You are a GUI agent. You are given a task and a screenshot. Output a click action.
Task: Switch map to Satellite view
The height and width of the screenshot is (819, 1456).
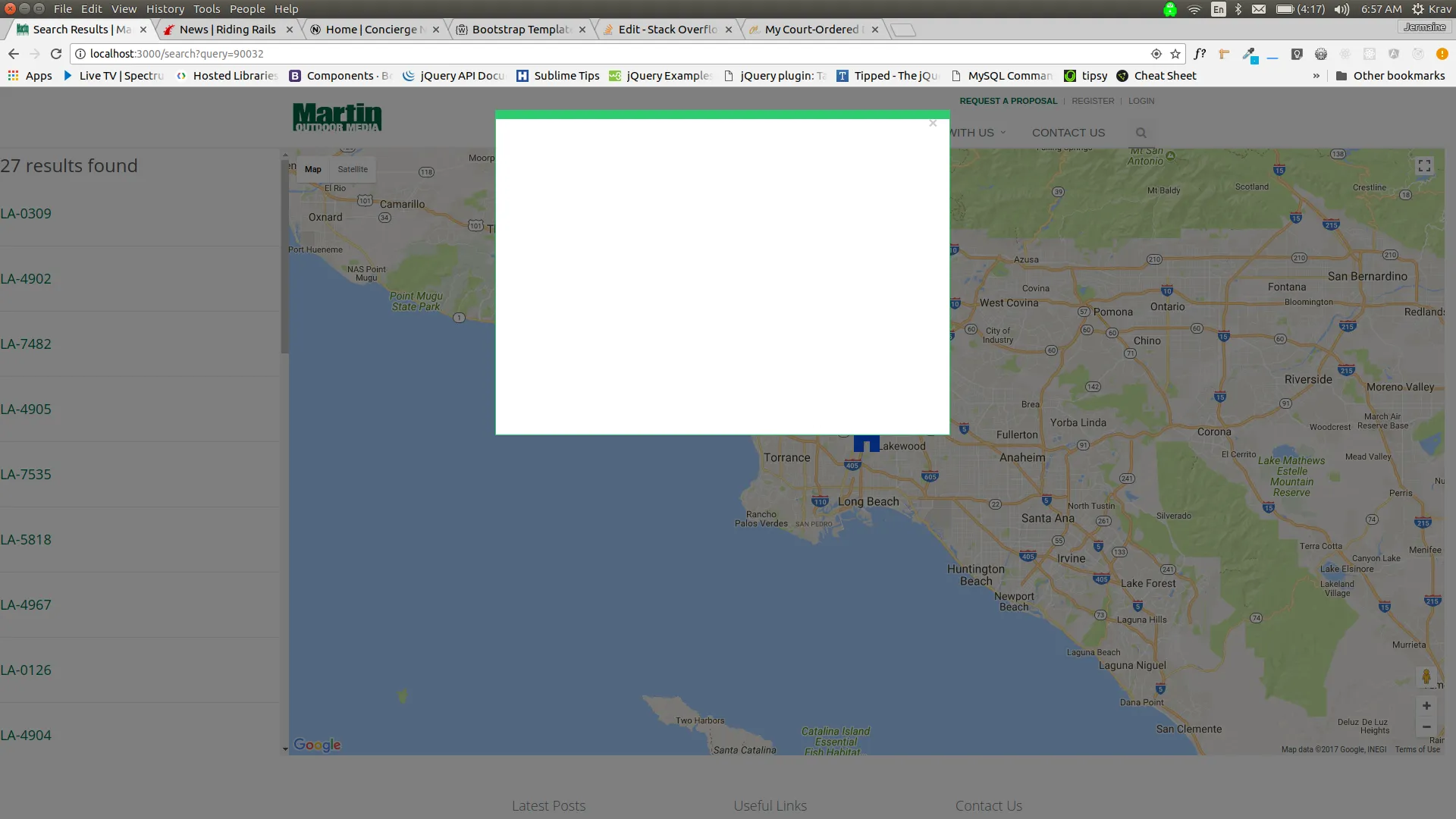coord(353,169)
